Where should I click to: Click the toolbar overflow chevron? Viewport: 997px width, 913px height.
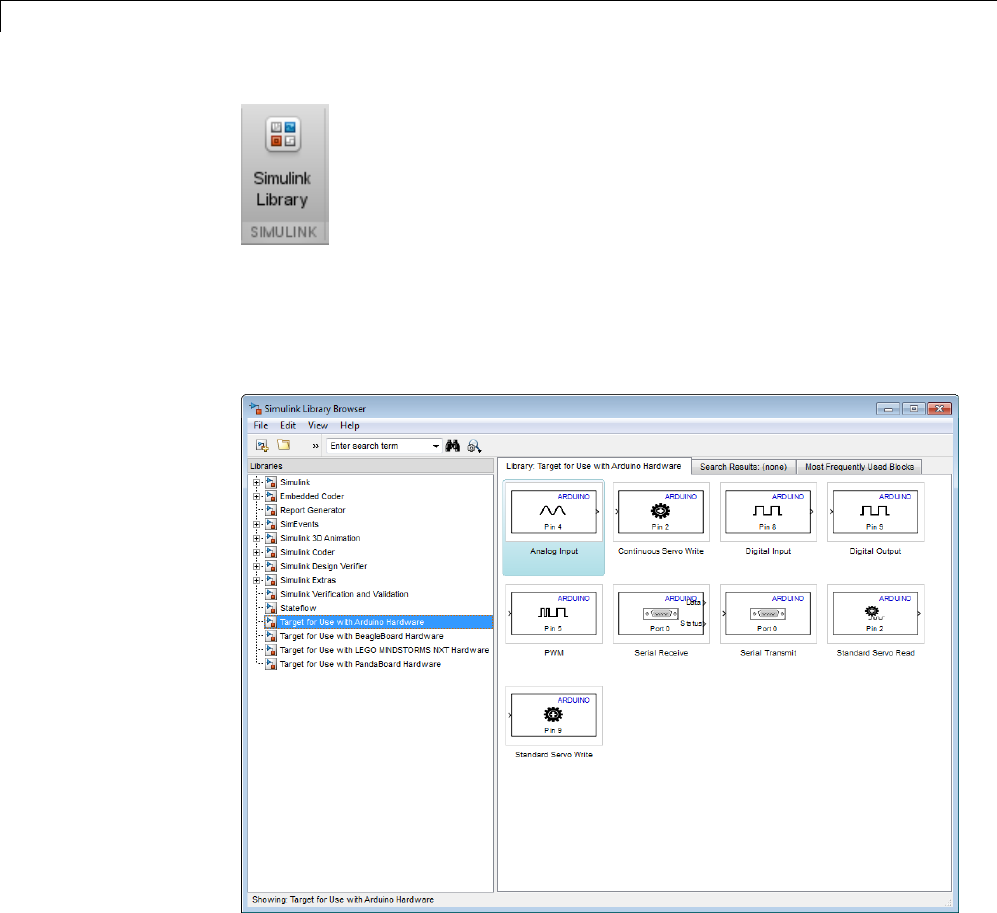(x=315, y=446)
